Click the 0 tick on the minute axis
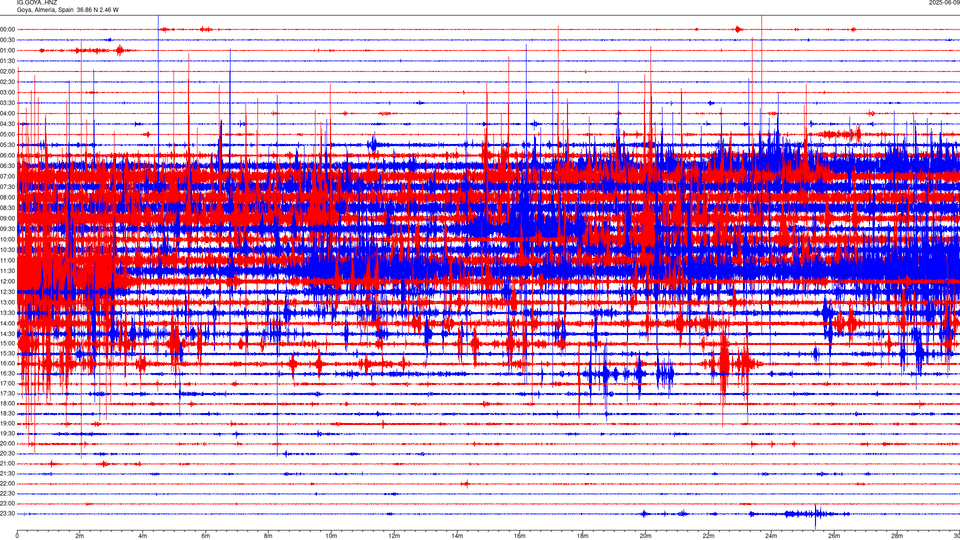 17,536
